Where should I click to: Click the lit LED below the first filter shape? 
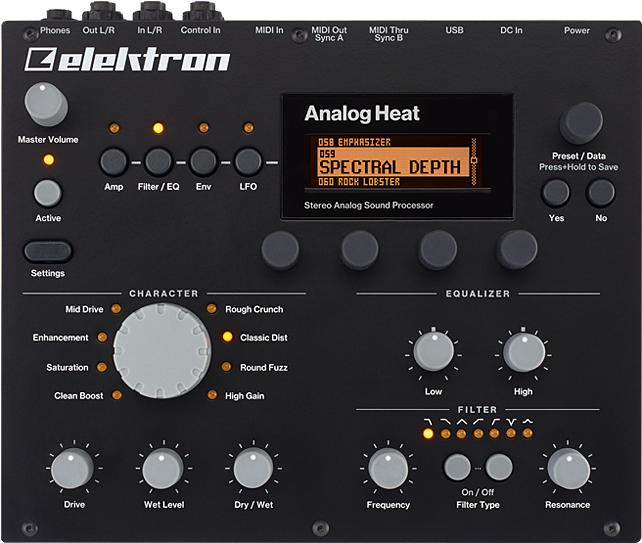(x=428, y=433)
